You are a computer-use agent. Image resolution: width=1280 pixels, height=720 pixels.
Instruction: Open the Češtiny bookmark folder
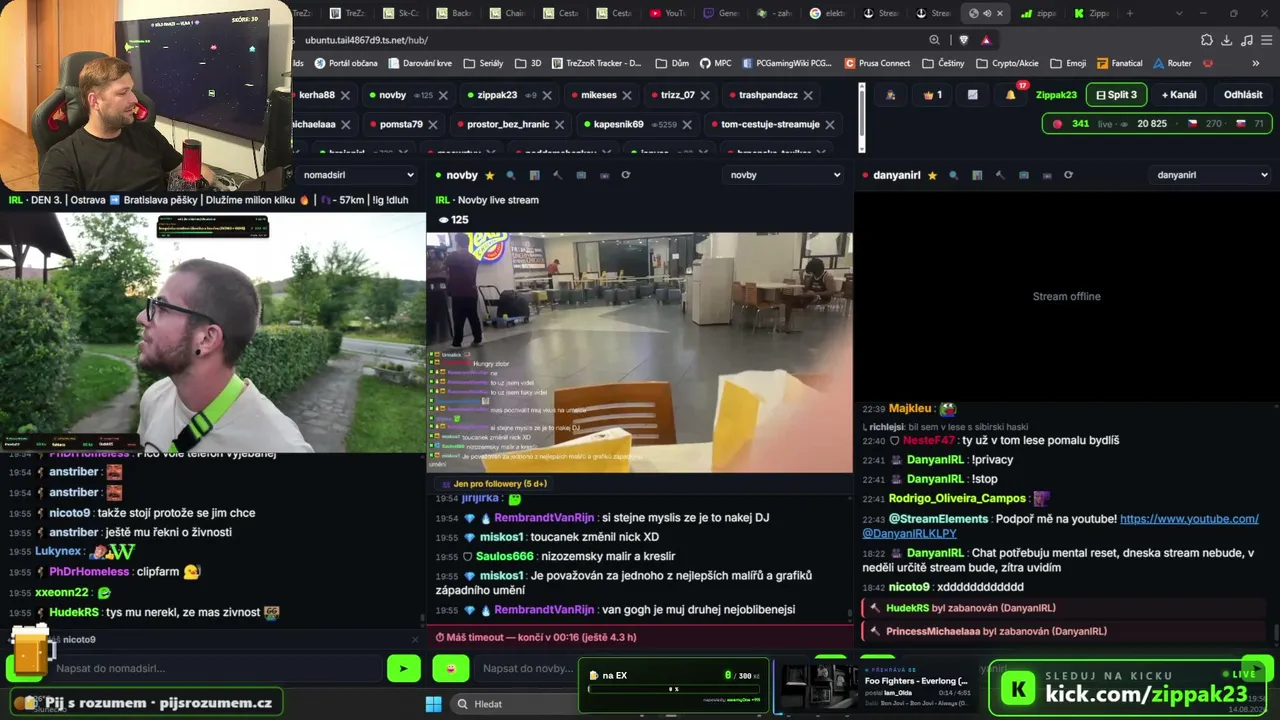pos(943,63)
